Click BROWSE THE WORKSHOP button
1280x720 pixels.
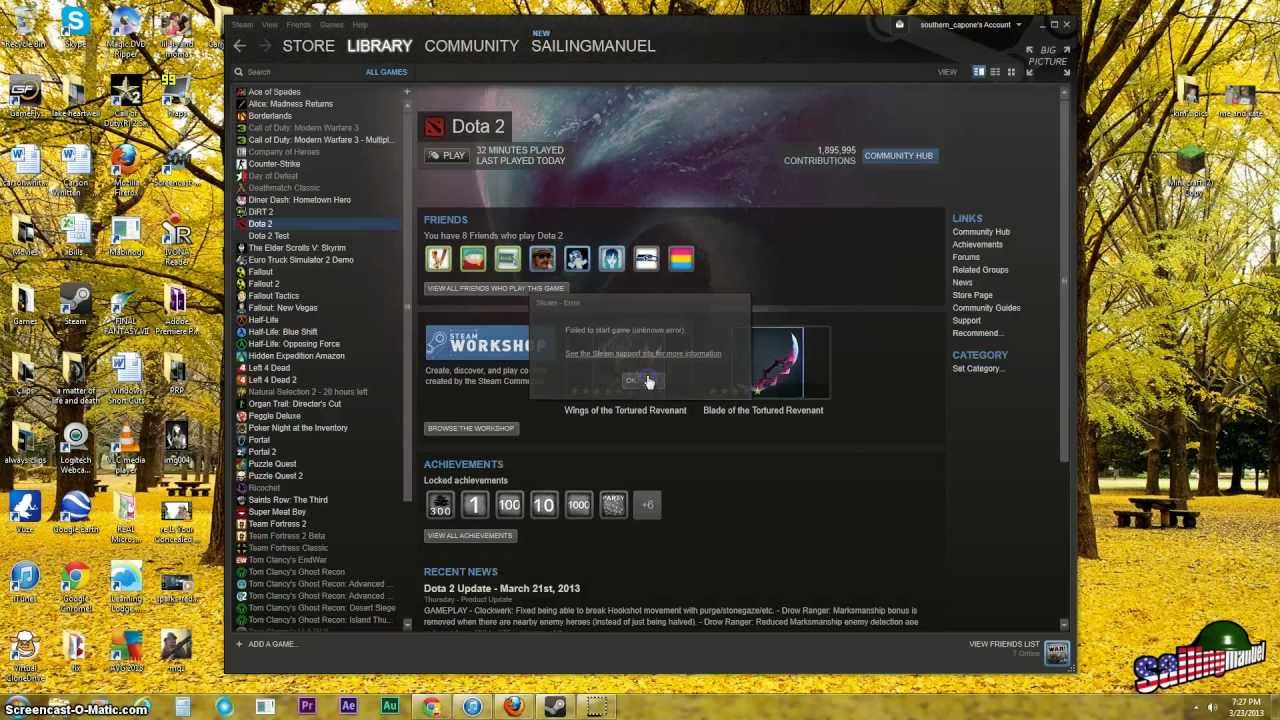[x=471, y=428]
